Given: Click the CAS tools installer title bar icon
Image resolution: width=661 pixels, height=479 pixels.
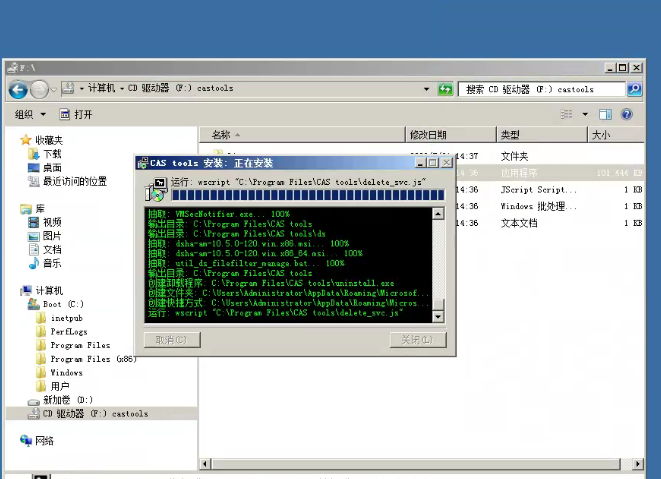Looking at the screenshot, I should point(142,163).
